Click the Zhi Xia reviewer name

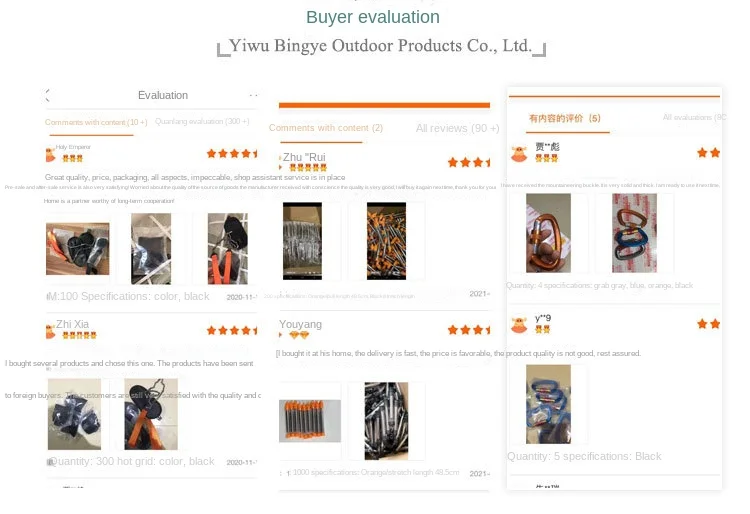point(72,324)
